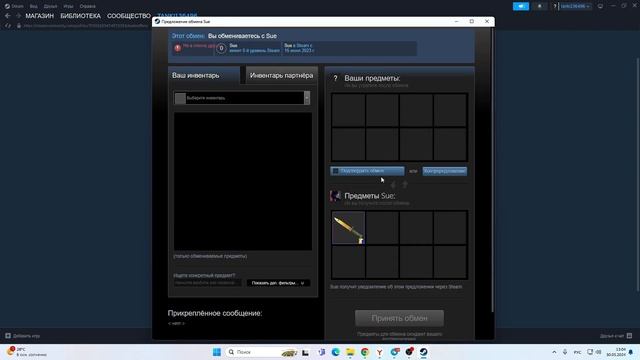
Task: Open File Explorer from taskbar
Action: [x=350, y=352]
